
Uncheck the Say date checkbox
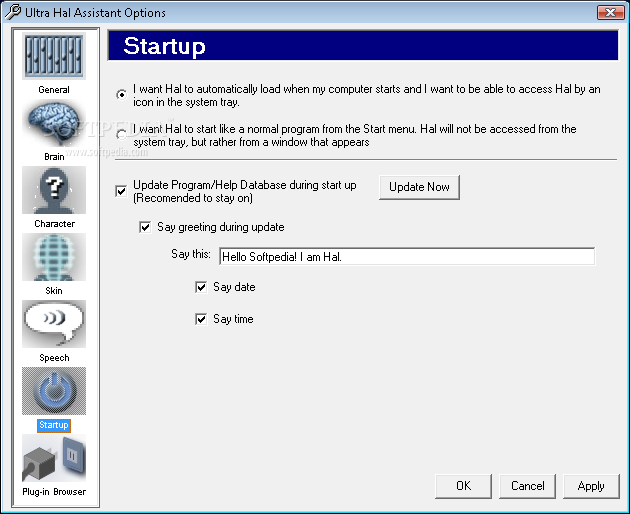(x=201, y=287)
